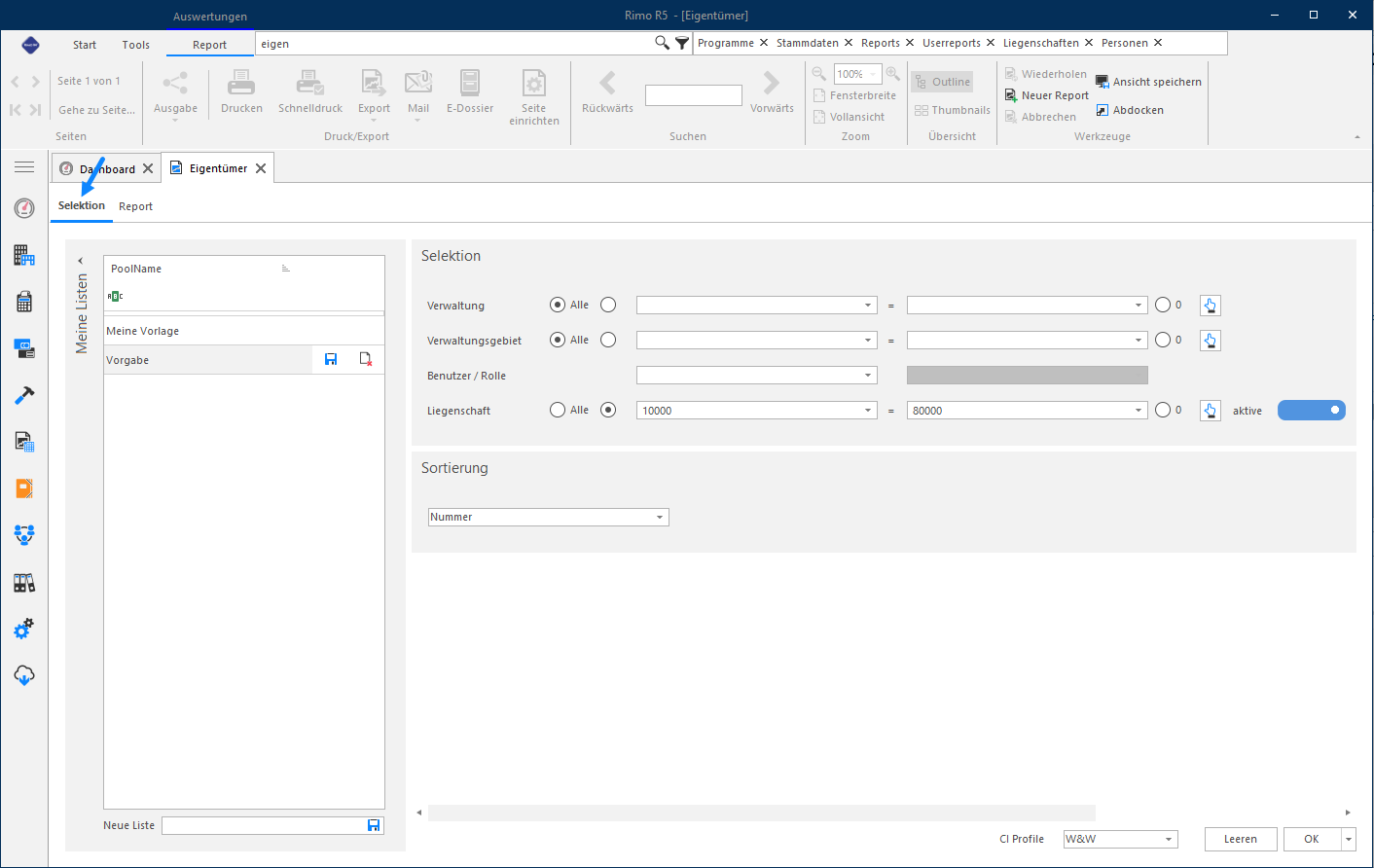Open the gears settings icon in the sidebar
The height and width of the screenshot is (868, 1374).
24,629
